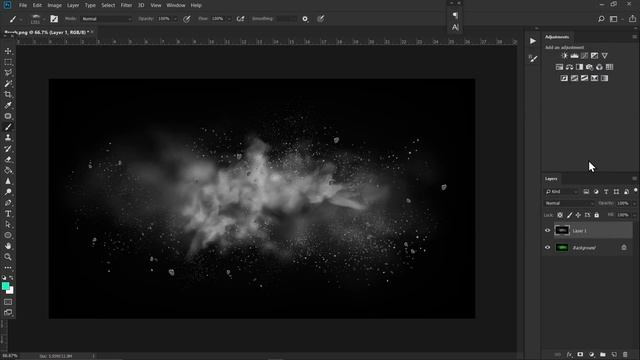Open the layer blend mode dropdown
640x360 pixels.
[569, 203]
